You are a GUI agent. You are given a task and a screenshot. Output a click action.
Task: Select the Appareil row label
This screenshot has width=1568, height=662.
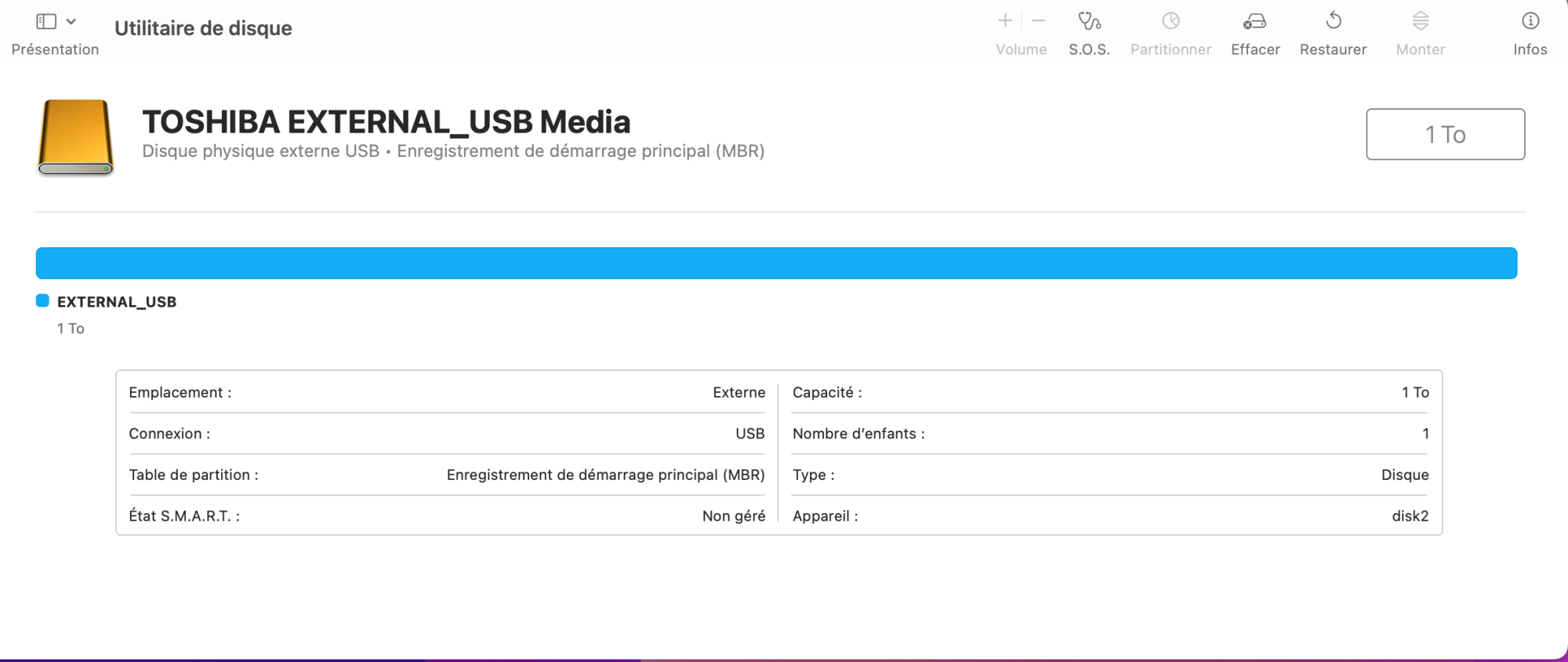tap(826, 516)
